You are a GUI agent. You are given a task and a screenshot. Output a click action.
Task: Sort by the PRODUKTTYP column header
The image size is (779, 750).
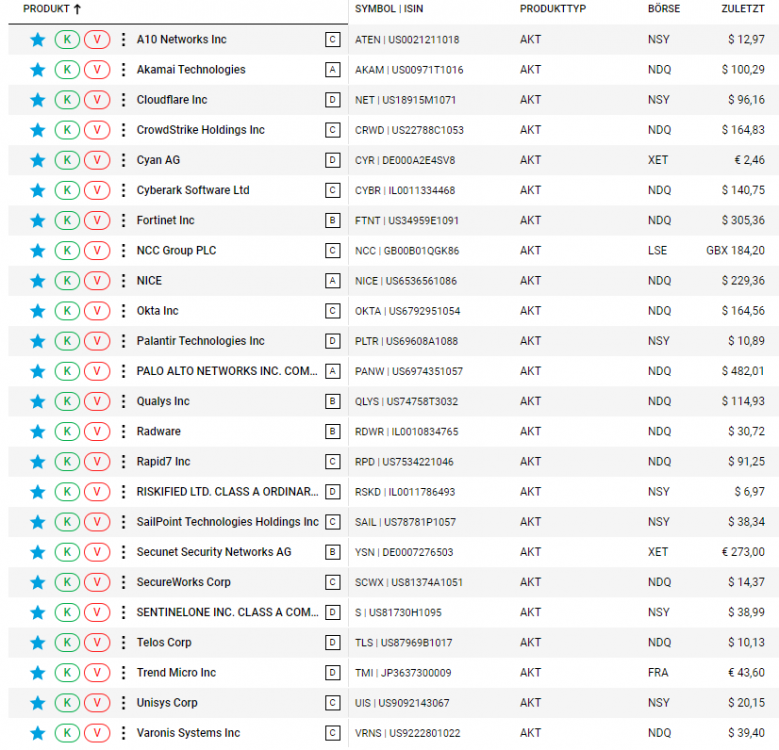pyautogui.click(x=553, y=9)
